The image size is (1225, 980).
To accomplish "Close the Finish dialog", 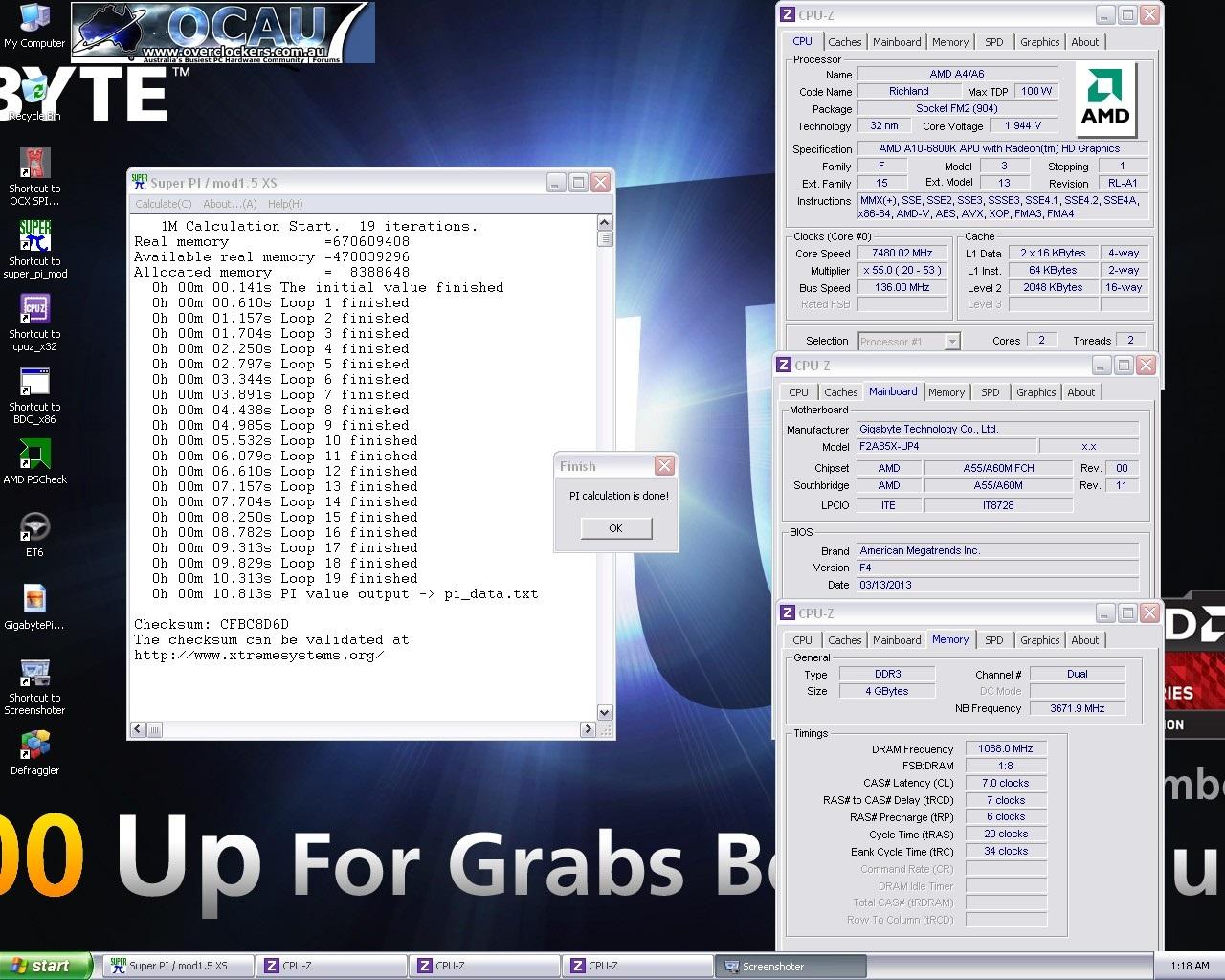I will [664, 466].
